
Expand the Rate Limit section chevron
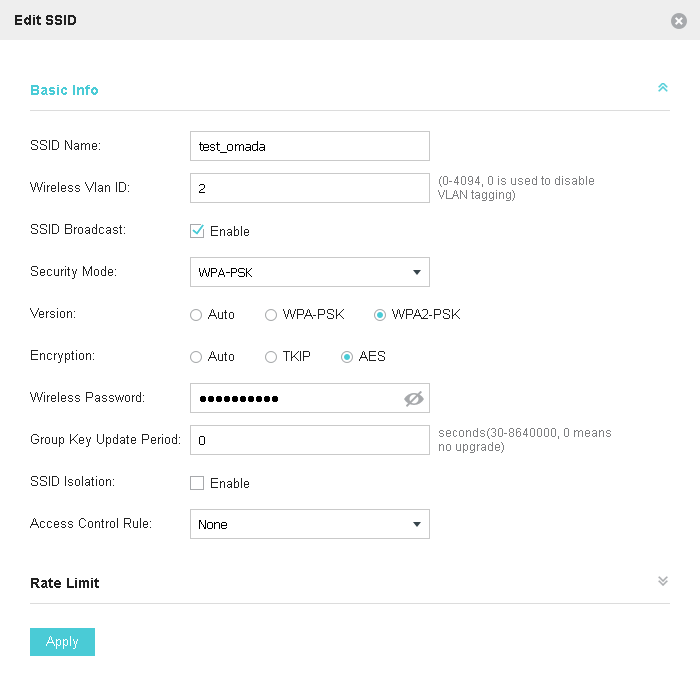click(662, 581)
